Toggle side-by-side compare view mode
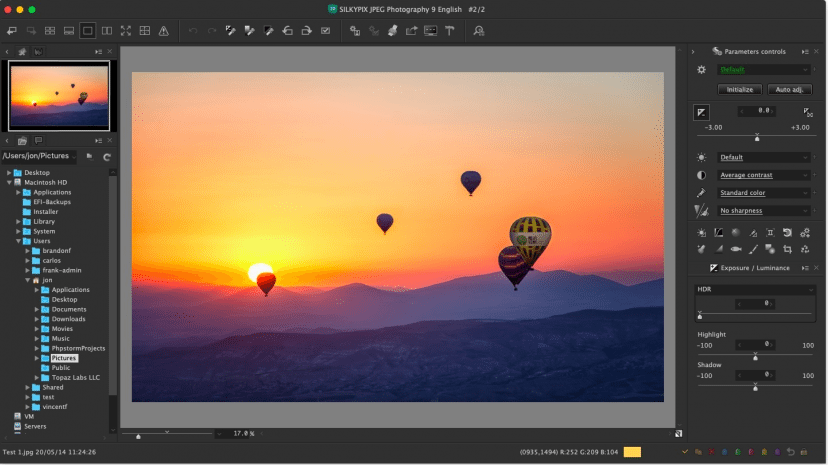The width and height of the screenshot is (828, 465). pyautogui.click(x=106, y=31)
